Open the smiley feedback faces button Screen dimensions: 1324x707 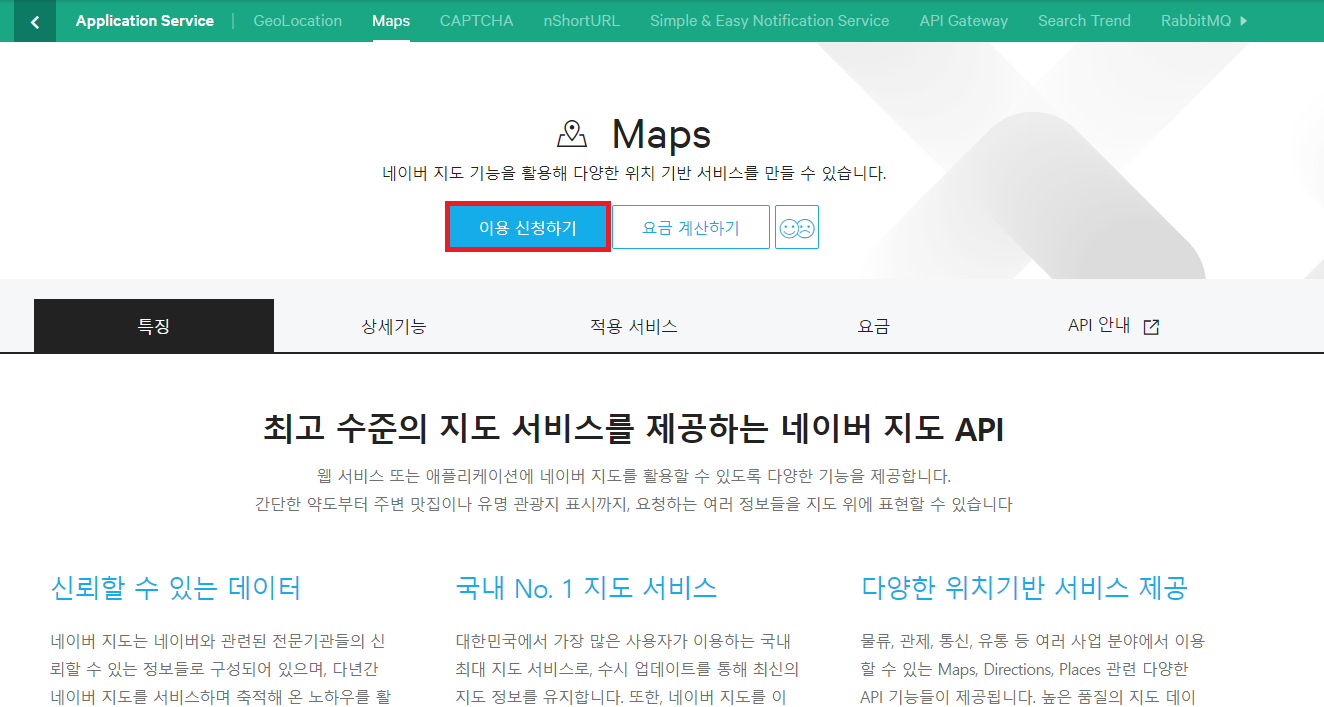[797, 227]
